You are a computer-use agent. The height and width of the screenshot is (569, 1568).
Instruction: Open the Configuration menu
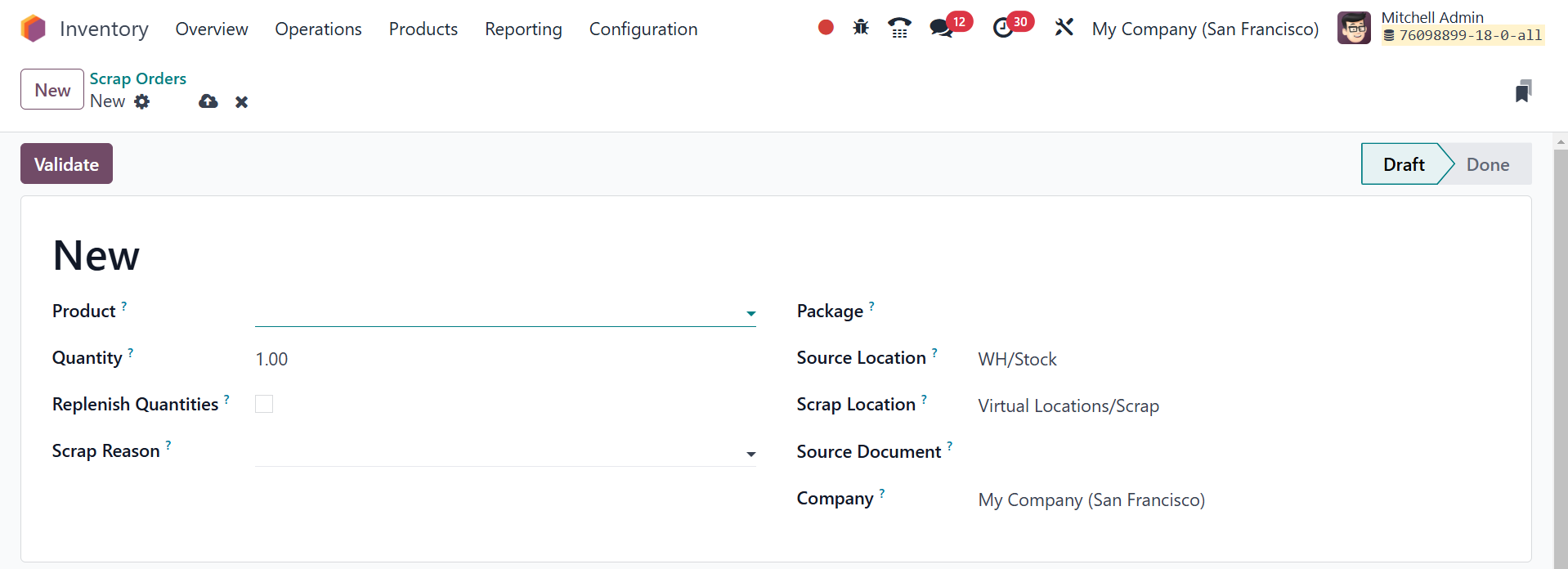643,29
